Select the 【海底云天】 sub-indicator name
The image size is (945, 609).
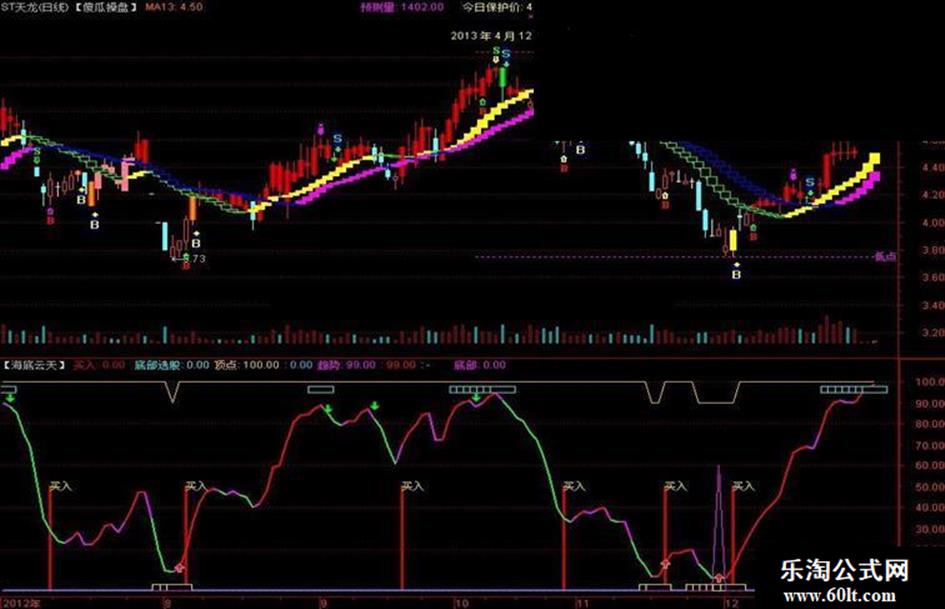34,365
